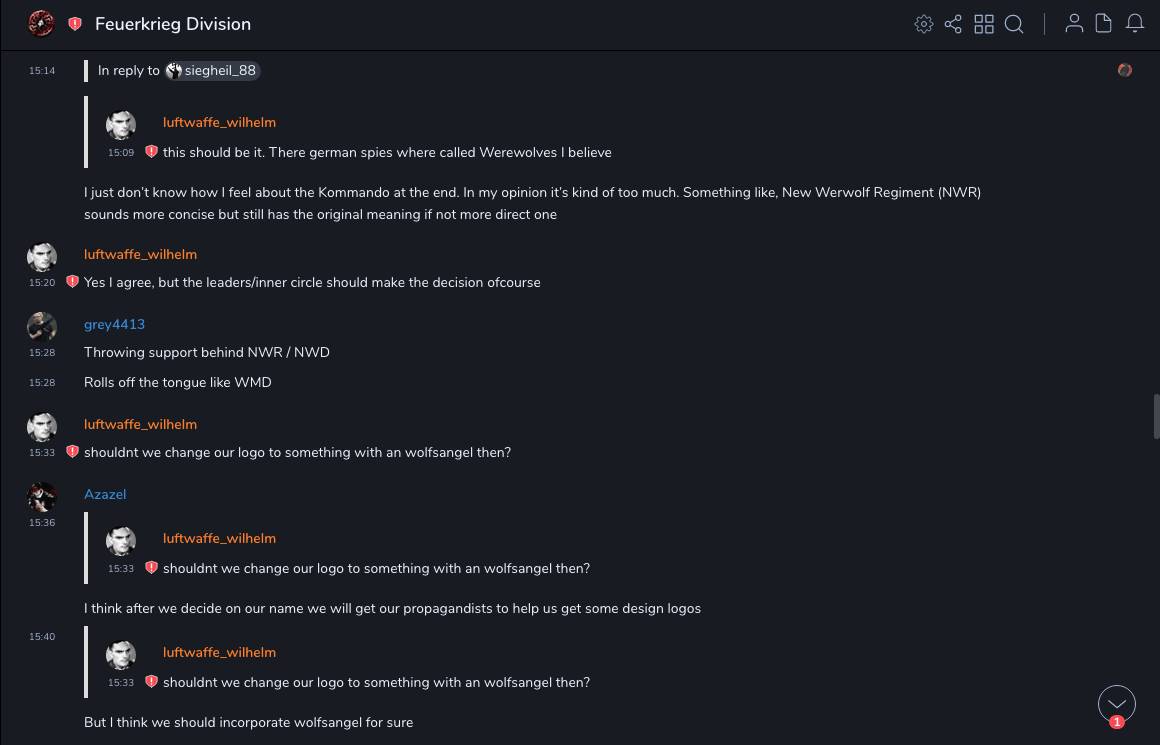The width and height of the screenshot is (1160, 745).
Task: Click the 15:28 timestamp on first grey4413 message
Action: [42, 353]
